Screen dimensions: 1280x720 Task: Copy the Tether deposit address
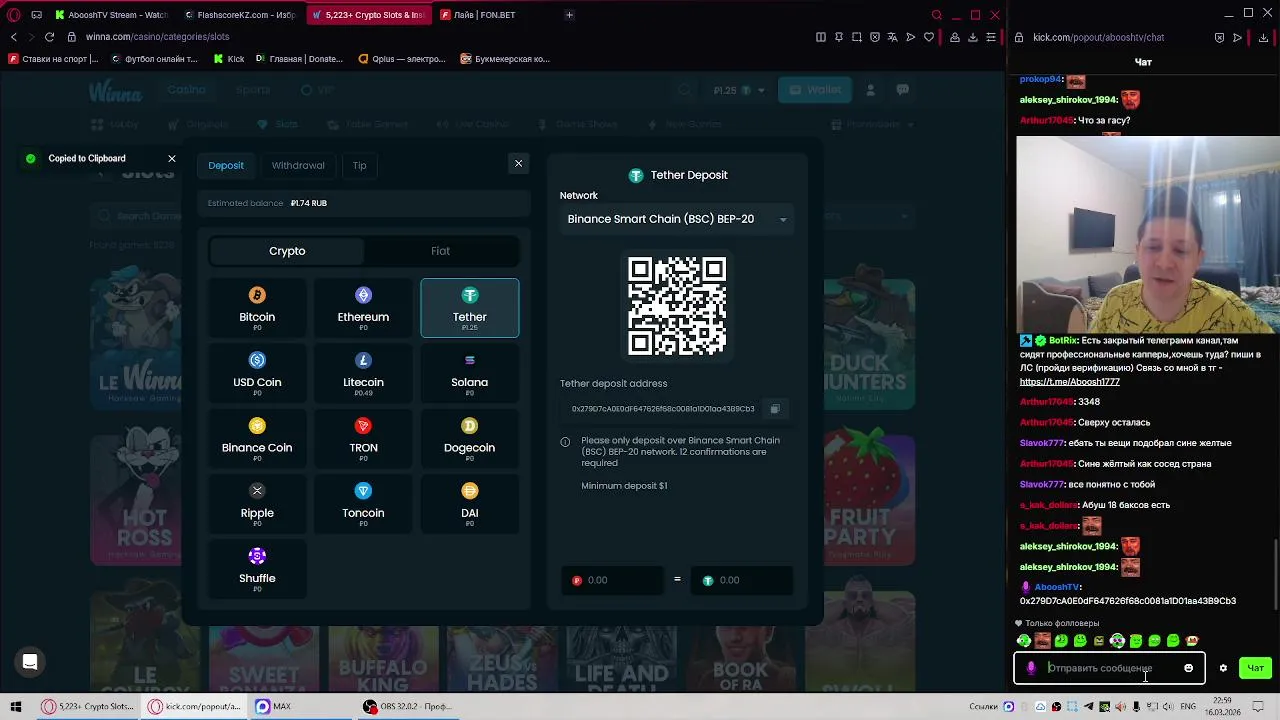click(x=774, y=409)
